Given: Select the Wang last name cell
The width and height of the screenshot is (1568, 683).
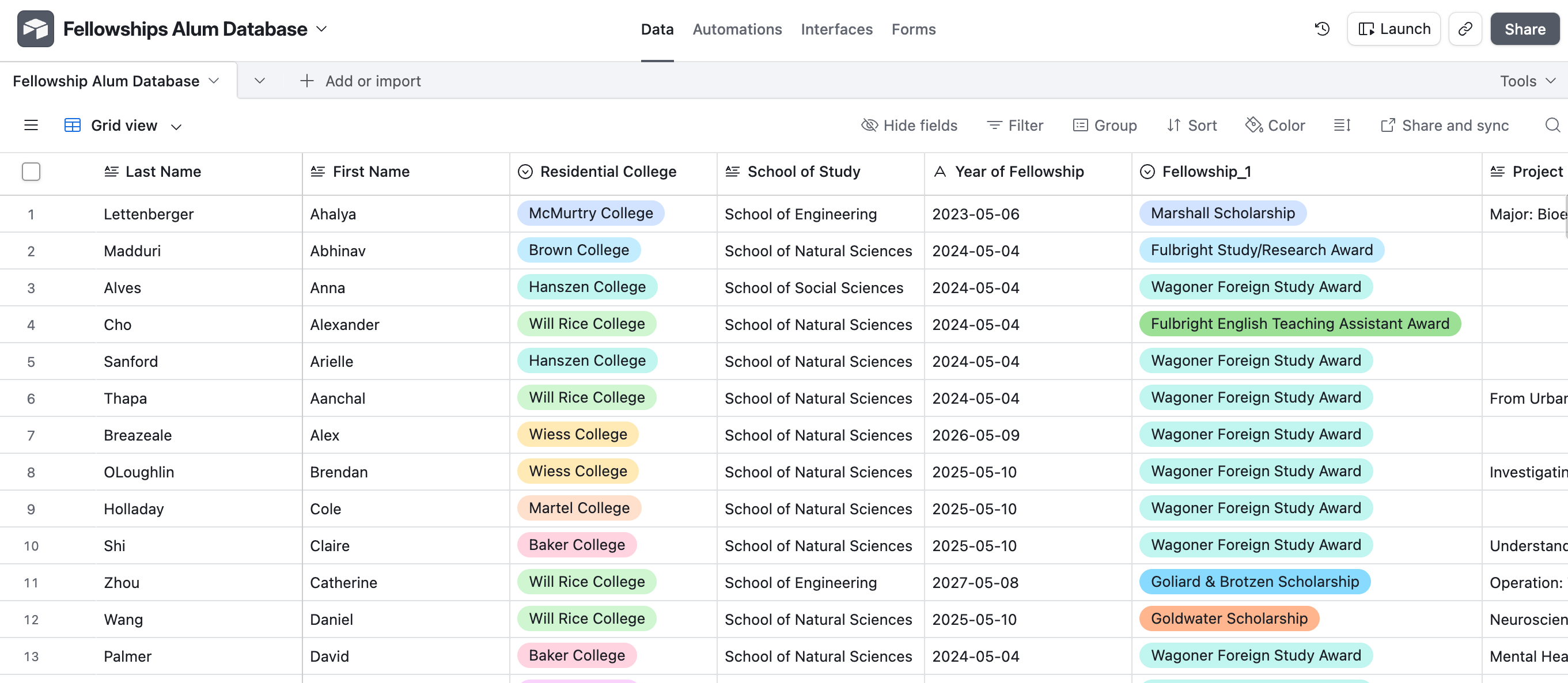Looking at the screenshot, I should [198, 619].
